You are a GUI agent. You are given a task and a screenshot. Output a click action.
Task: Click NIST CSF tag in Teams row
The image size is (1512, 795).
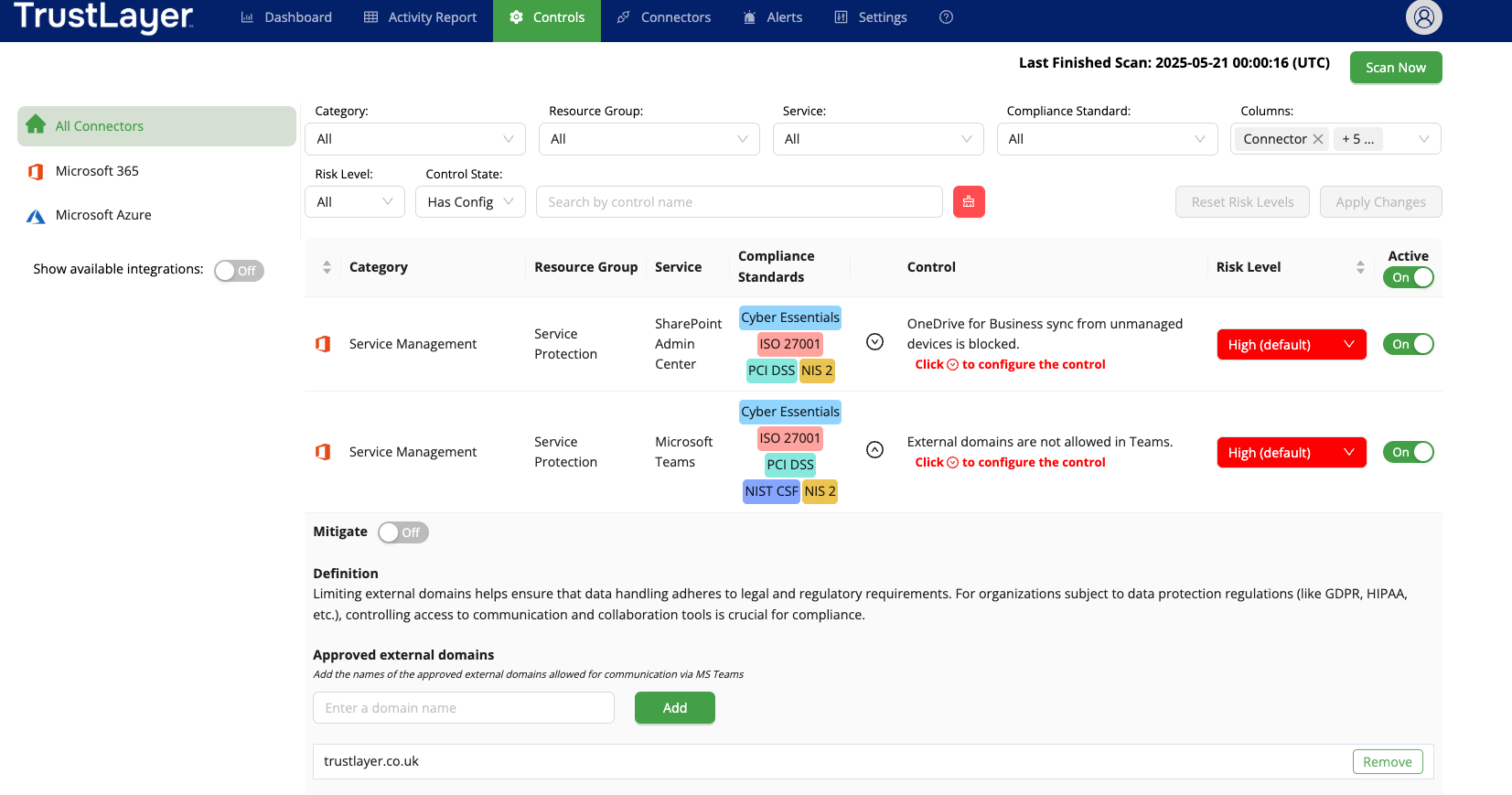click(x=771, y=491)
